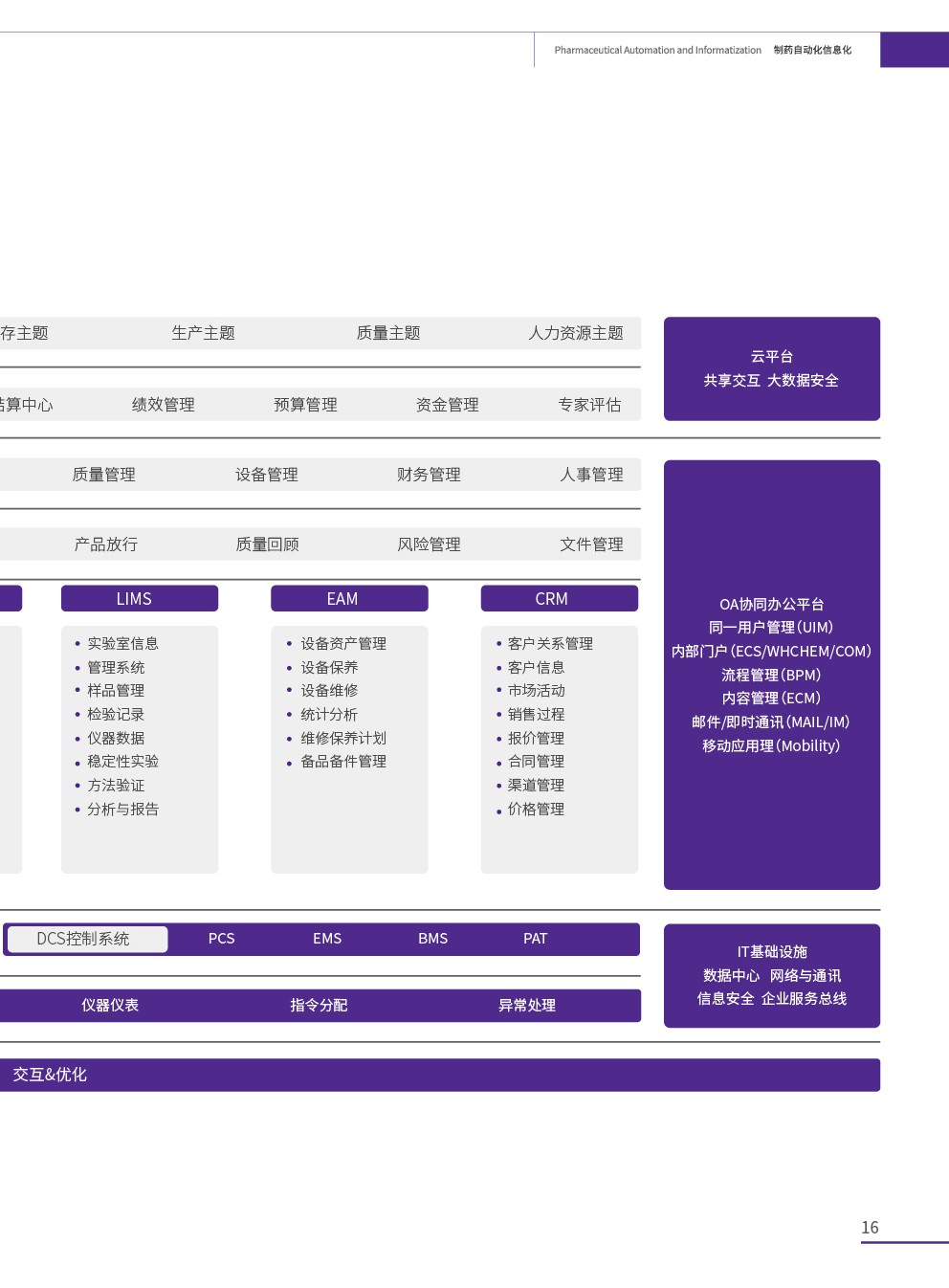This screenshot has height=1288, width=949.
Task: Select the 风险管理 label
Action: coord(429,544)
